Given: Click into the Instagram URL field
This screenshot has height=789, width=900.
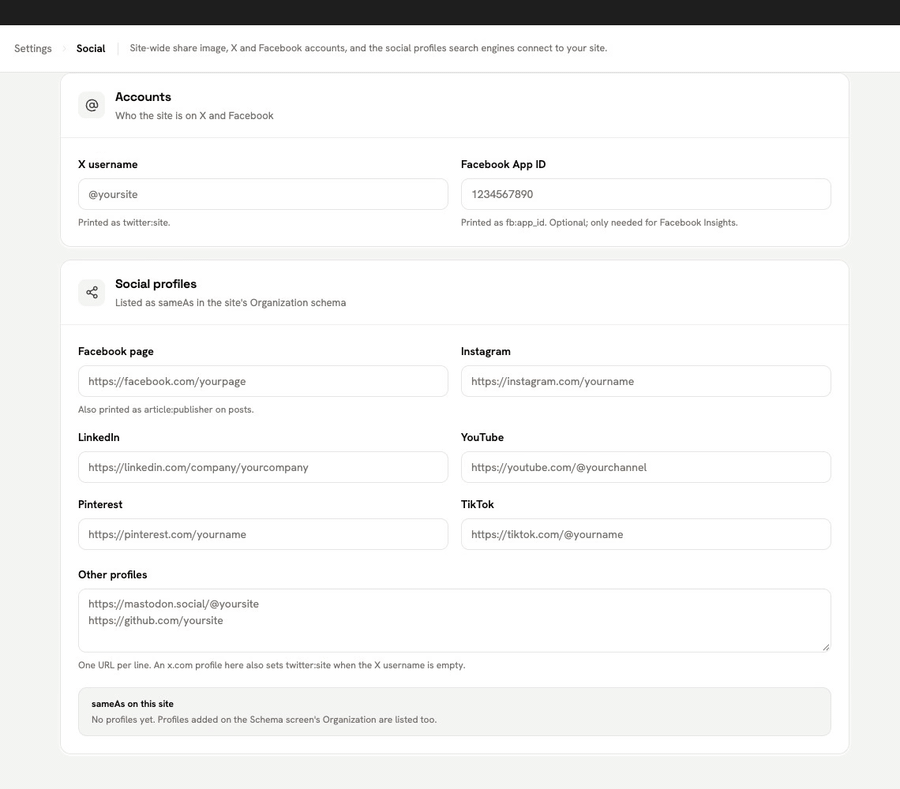Looking at the screenshot, I should click(x=646, y=381).
